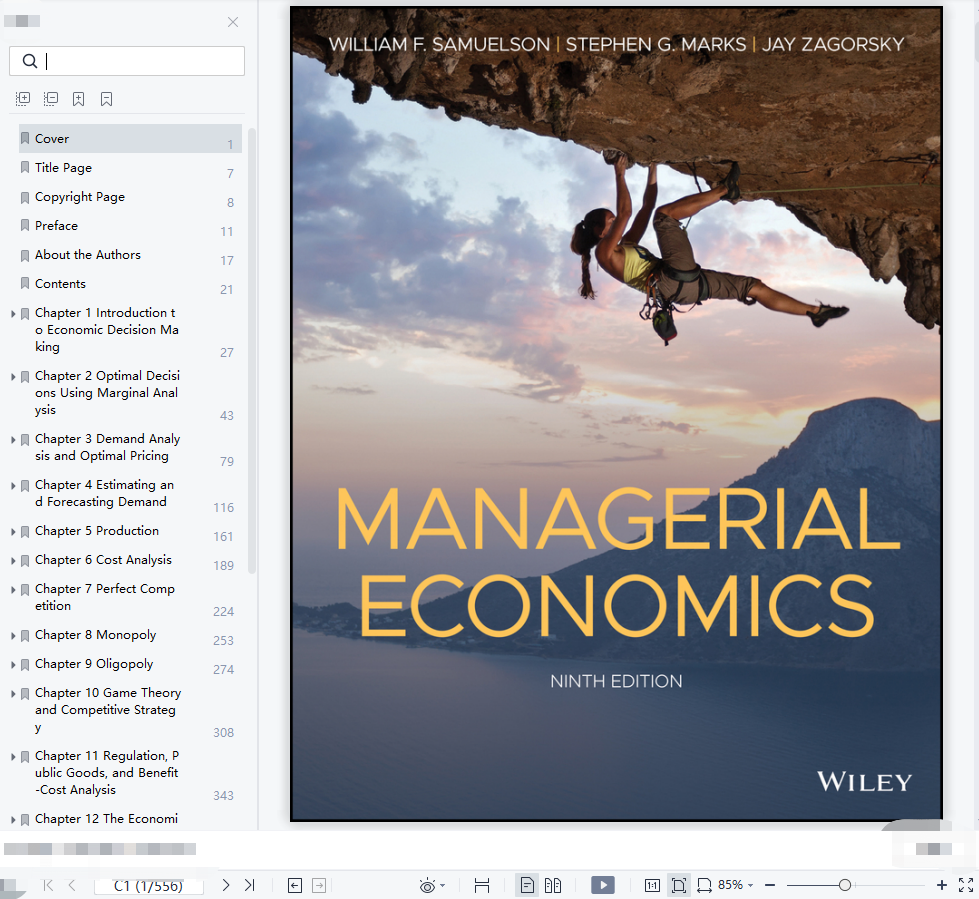Expand Chapter 8 Monopoly bookmark
Image resolution: width=979 pixels, height=899 pixels.
pyautogui.click(x=13, y=636)
